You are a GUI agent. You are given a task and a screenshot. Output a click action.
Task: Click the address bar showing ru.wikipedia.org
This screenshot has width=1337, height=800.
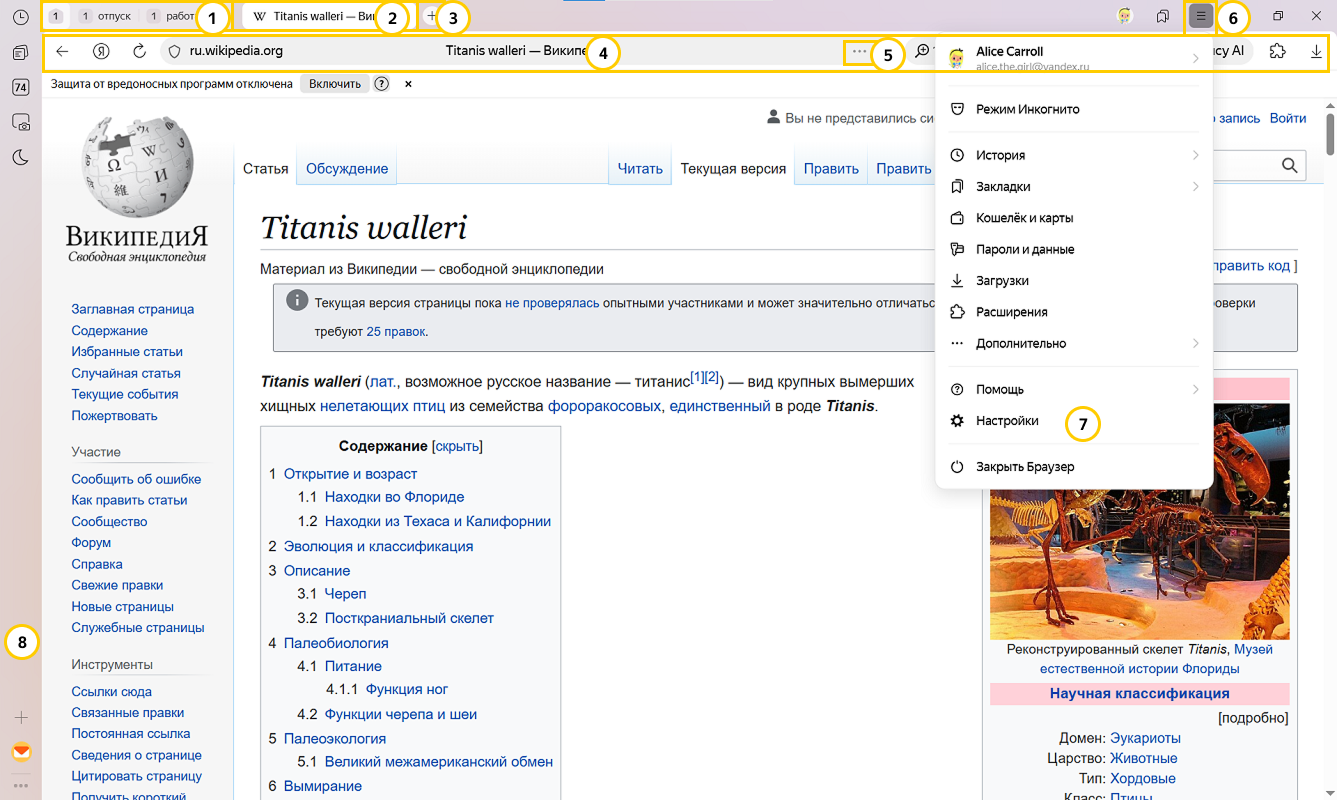(300, 51)
